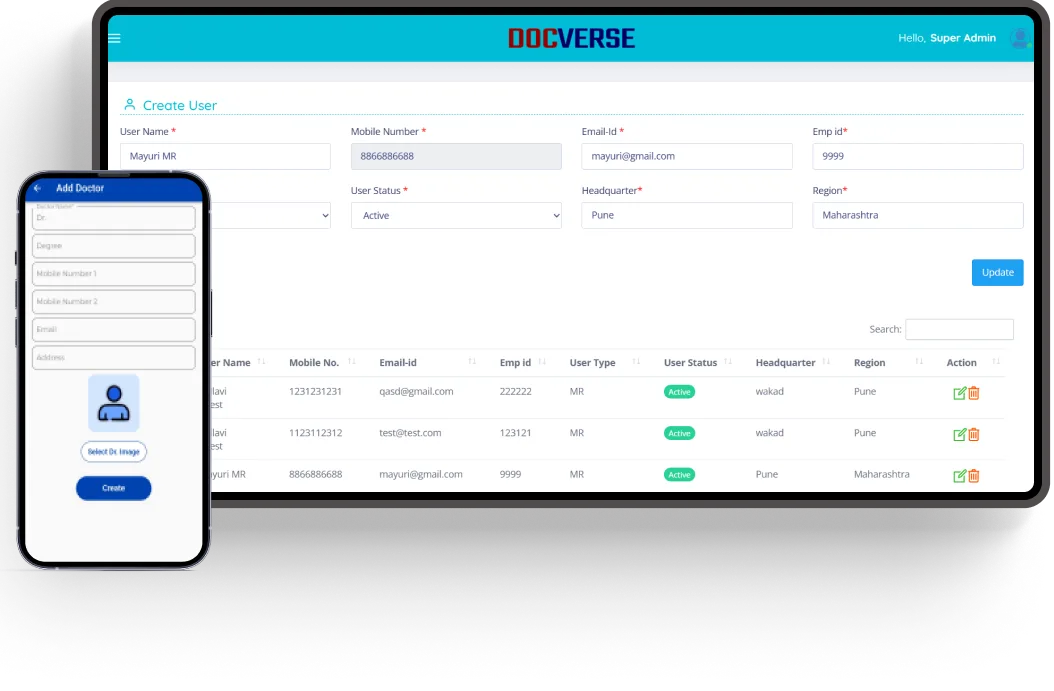Delete the test@test.com user row
The image size is (1054, 691).
[973, 435]
